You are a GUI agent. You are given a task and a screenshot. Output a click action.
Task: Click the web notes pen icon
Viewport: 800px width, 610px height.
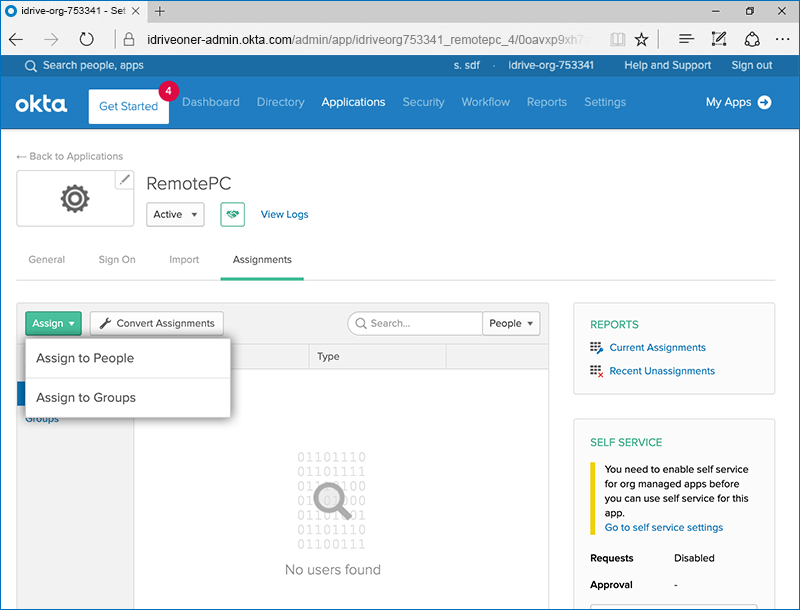pos(719,39)
